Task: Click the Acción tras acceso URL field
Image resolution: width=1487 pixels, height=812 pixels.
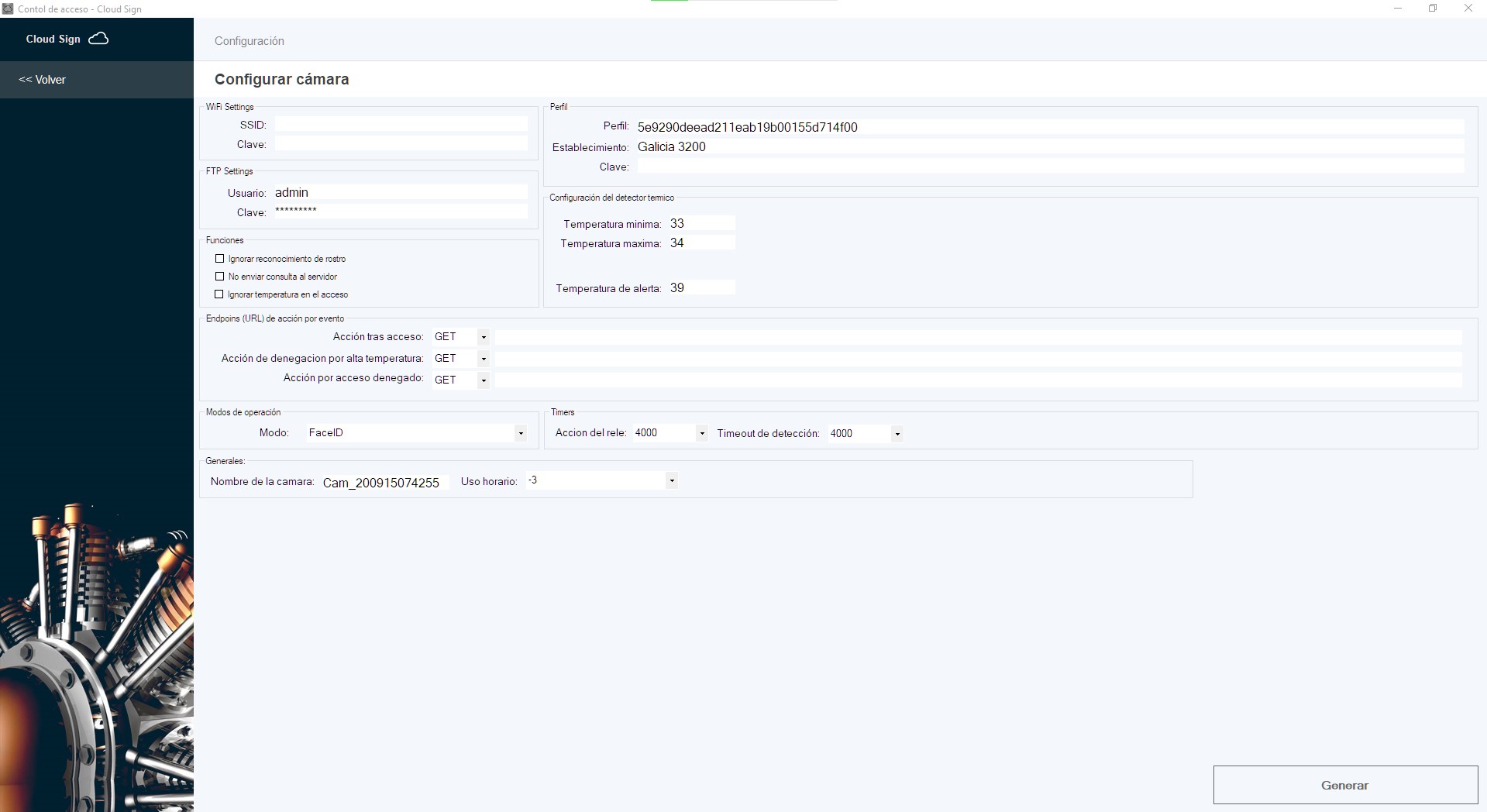Action: coord(978,337)
